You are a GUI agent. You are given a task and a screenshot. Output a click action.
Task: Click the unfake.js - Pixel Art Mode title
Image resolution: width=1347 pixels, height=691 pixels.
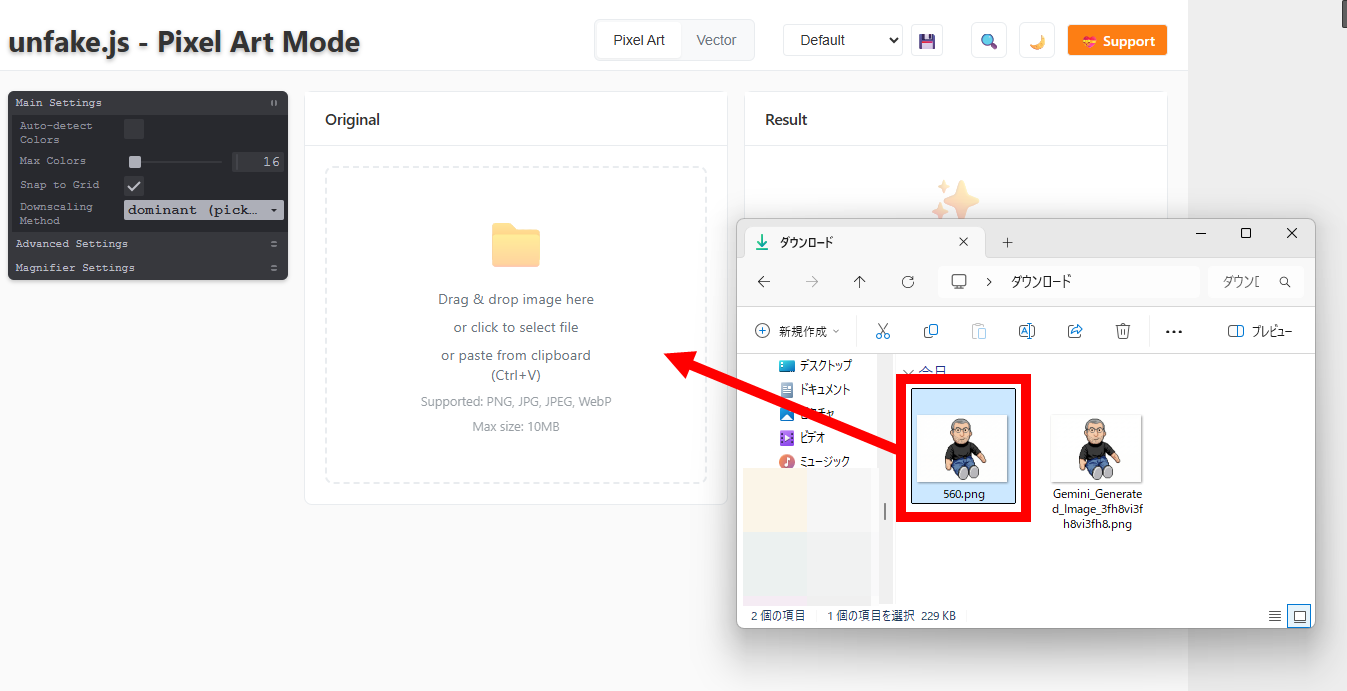coord(184,42)
